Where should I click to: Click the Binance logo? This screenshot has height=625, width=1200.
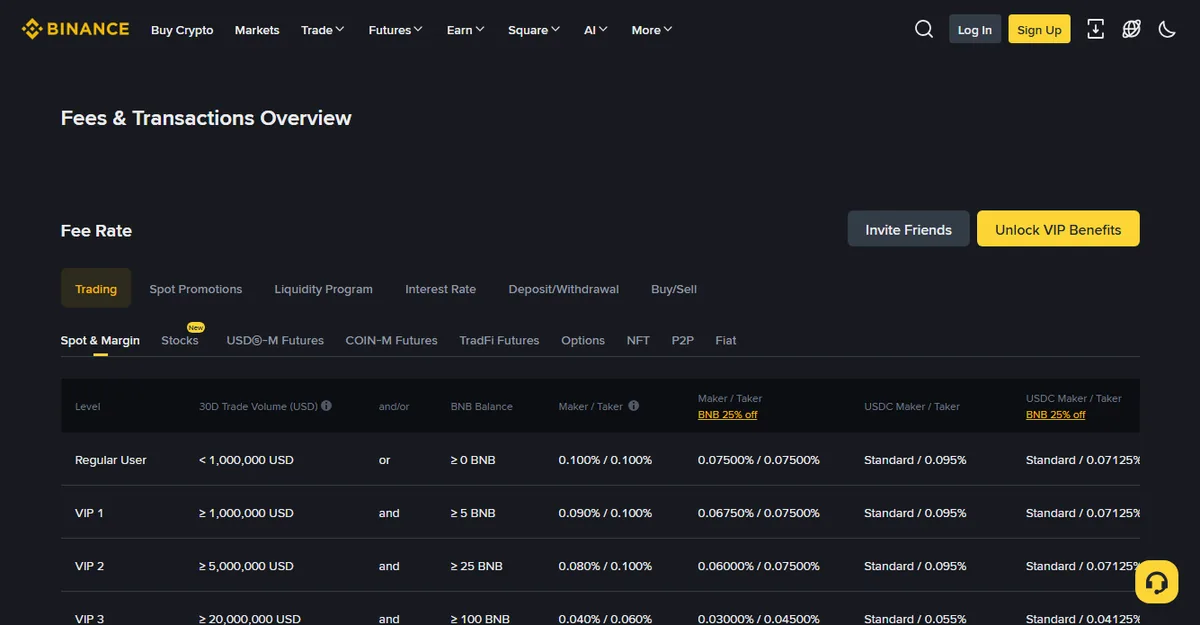click(x=76, y=29)
